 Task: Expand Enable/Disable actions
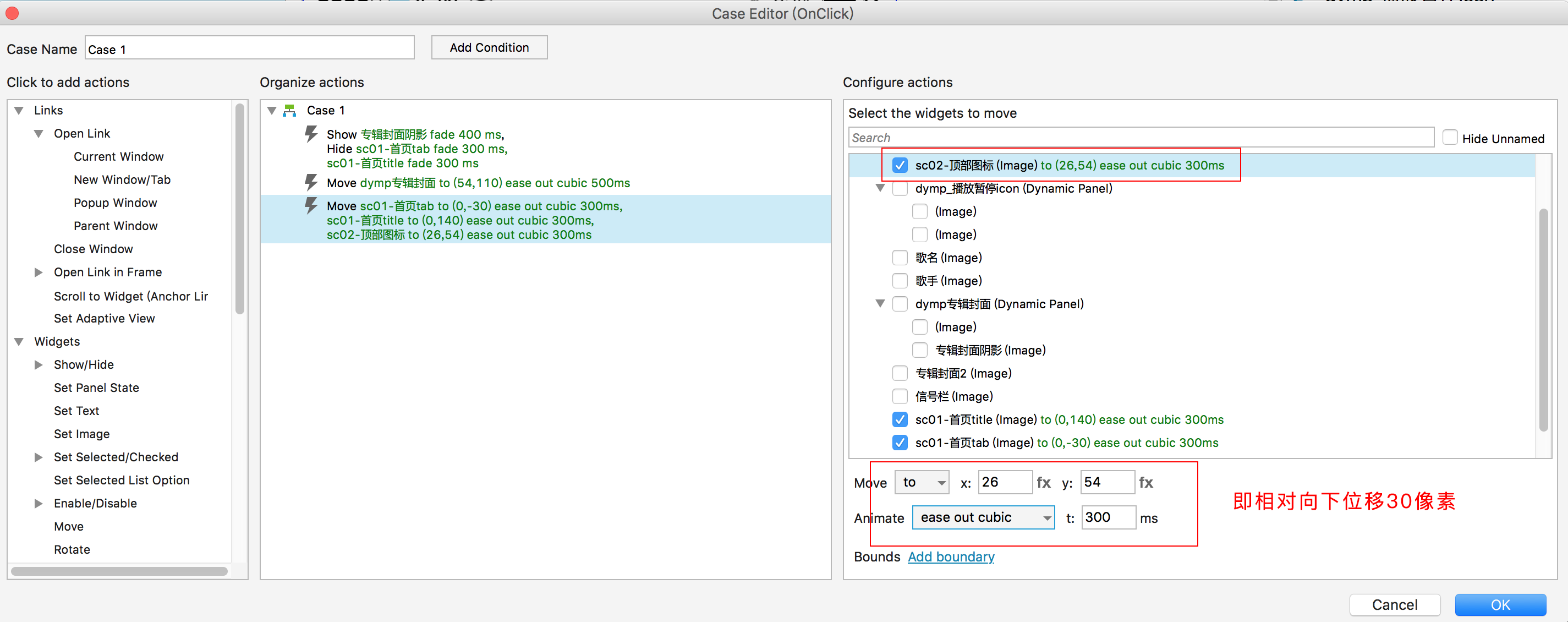click(39, 504)
